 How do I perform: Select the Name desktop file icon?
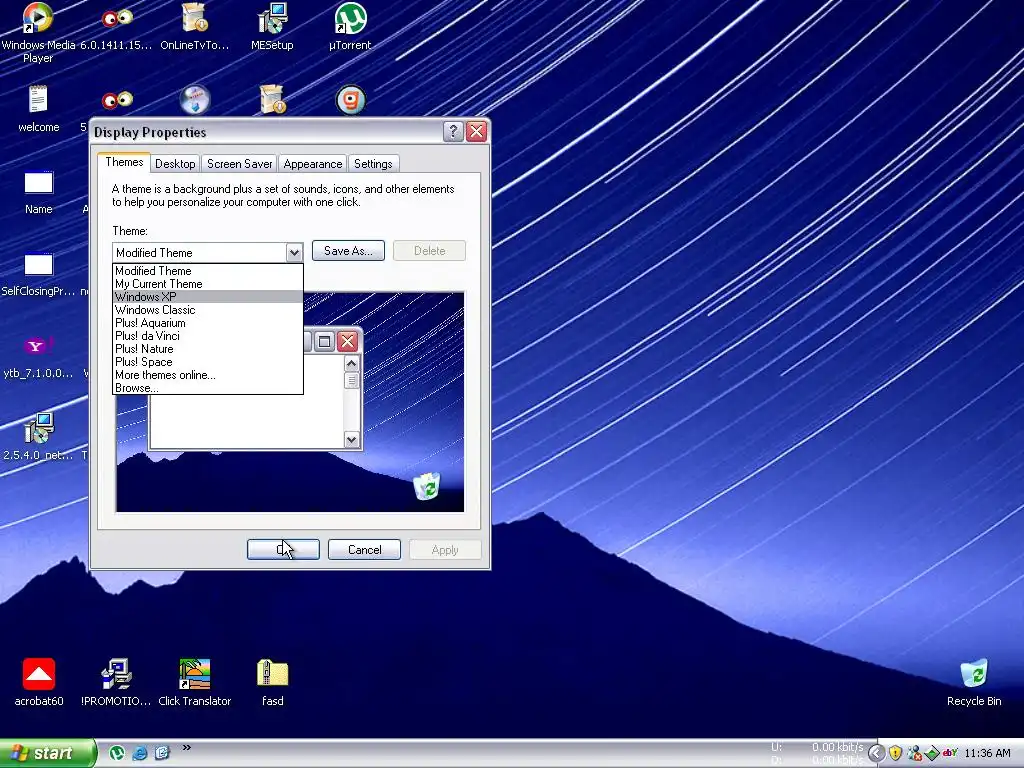(x=39, y=193)
